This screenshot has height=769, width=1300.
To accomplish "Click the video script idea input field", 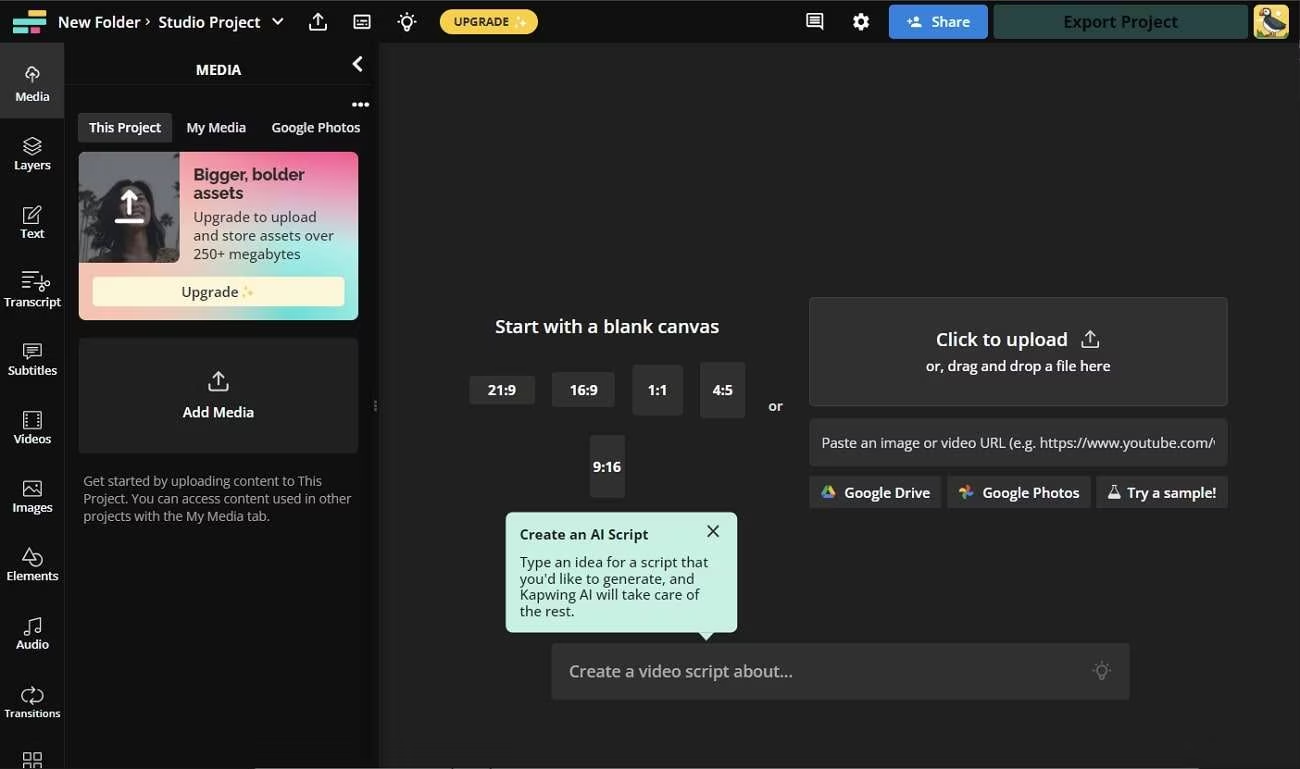I will (x=820, y=671).
